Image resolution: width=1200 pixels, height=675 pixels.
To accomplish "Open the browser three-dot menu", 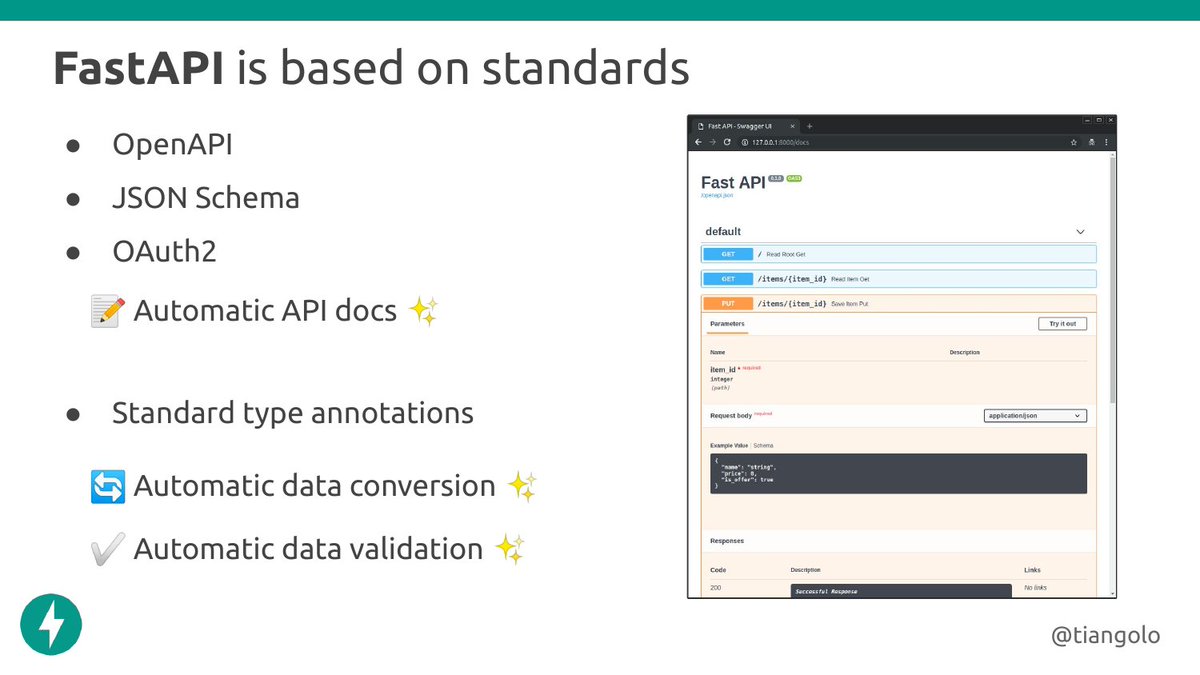I will click(1107, 142).
